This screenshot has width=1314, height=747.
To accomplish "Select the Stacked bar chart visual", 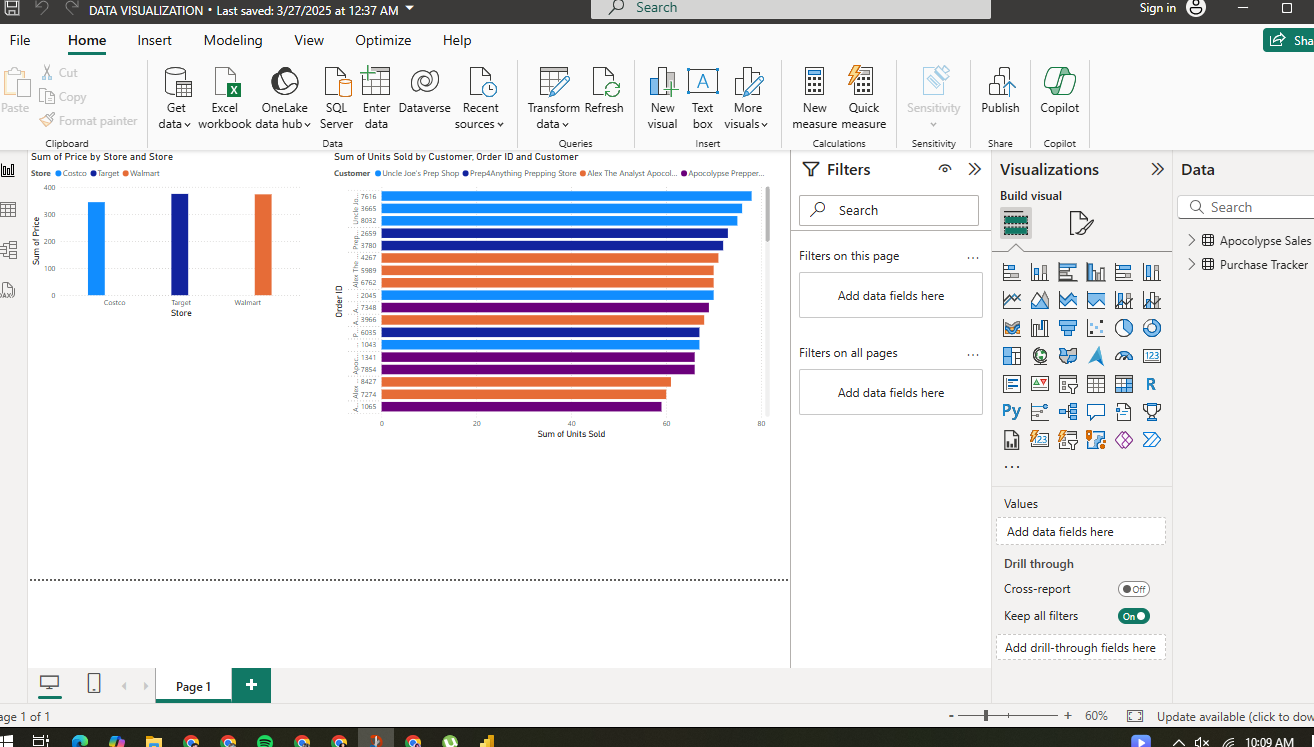I will click(x=1012, y=272).
